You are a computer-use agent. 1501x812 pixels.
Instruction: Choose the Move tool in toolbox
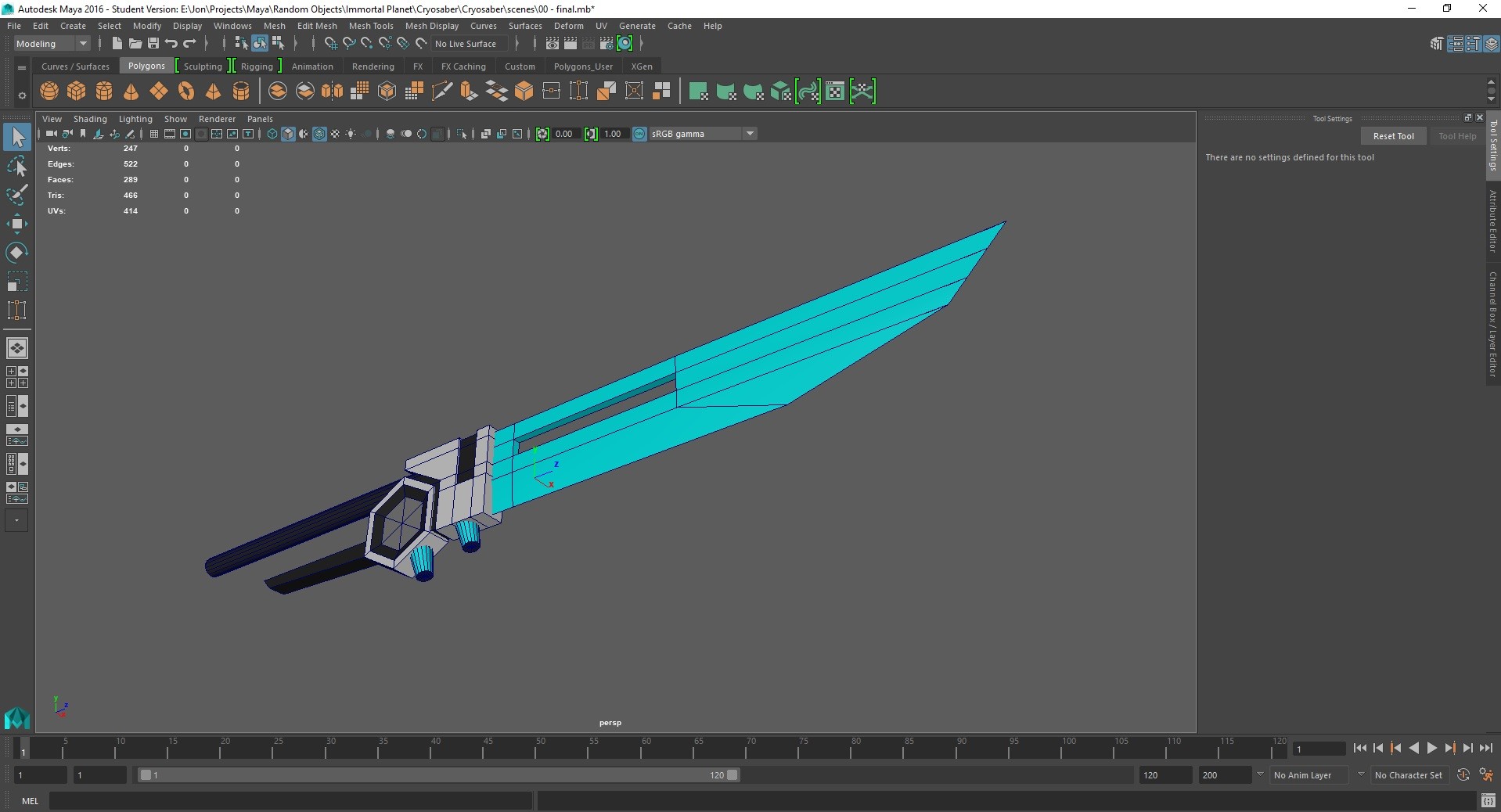click(x=16, y=225)
